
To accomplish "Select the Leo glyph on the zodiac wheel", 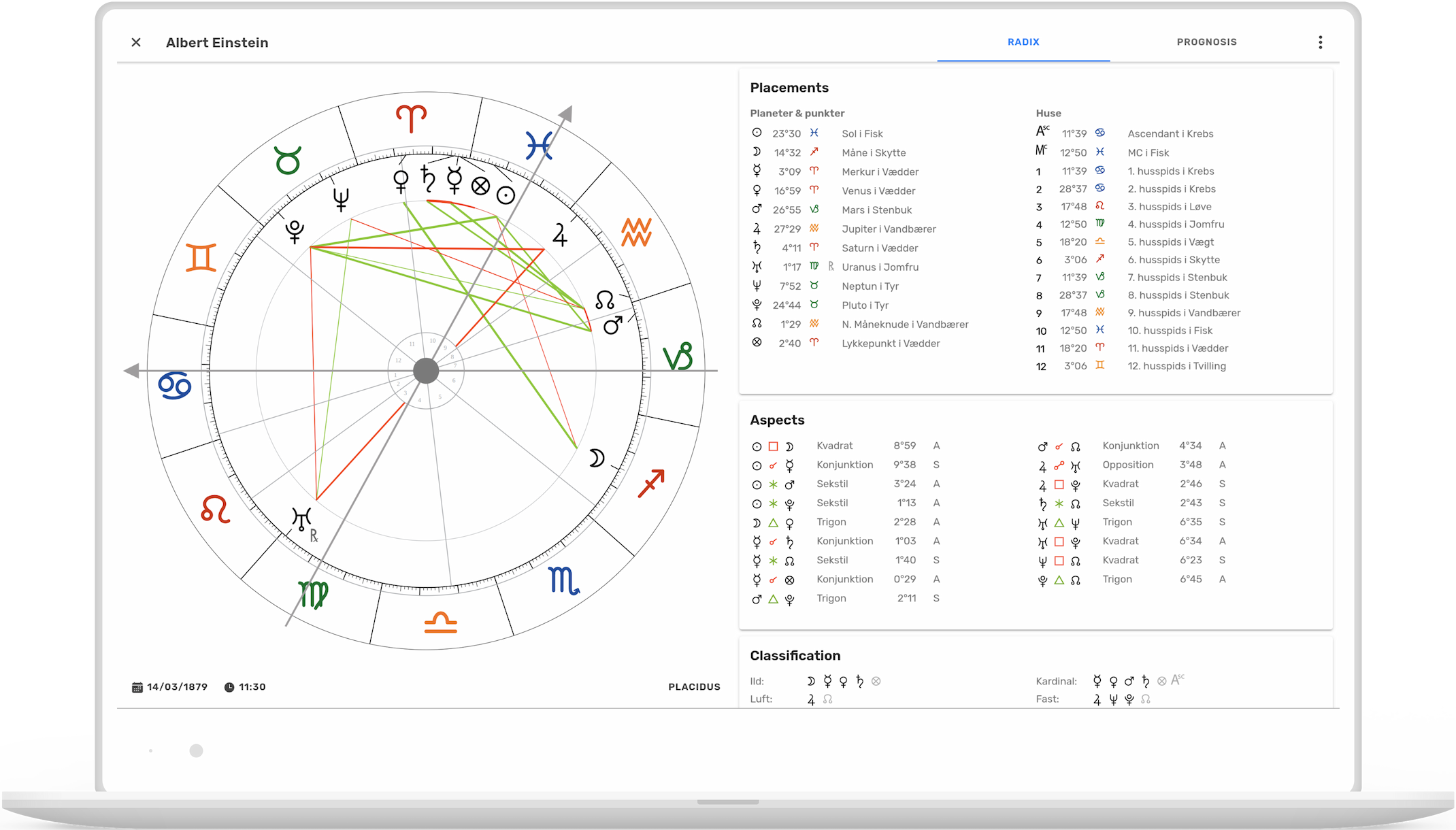I will pos(216,510).
